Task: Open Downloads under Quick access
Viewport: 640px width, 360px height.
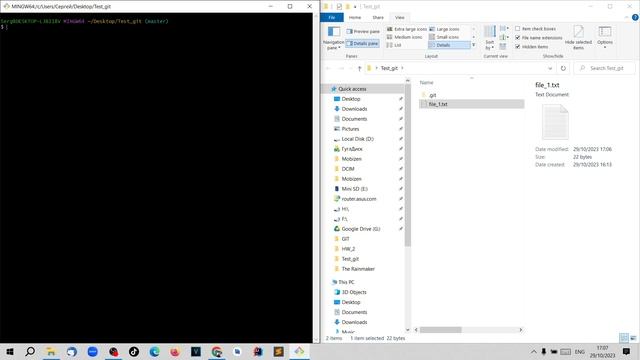Action: click(354, 109)
